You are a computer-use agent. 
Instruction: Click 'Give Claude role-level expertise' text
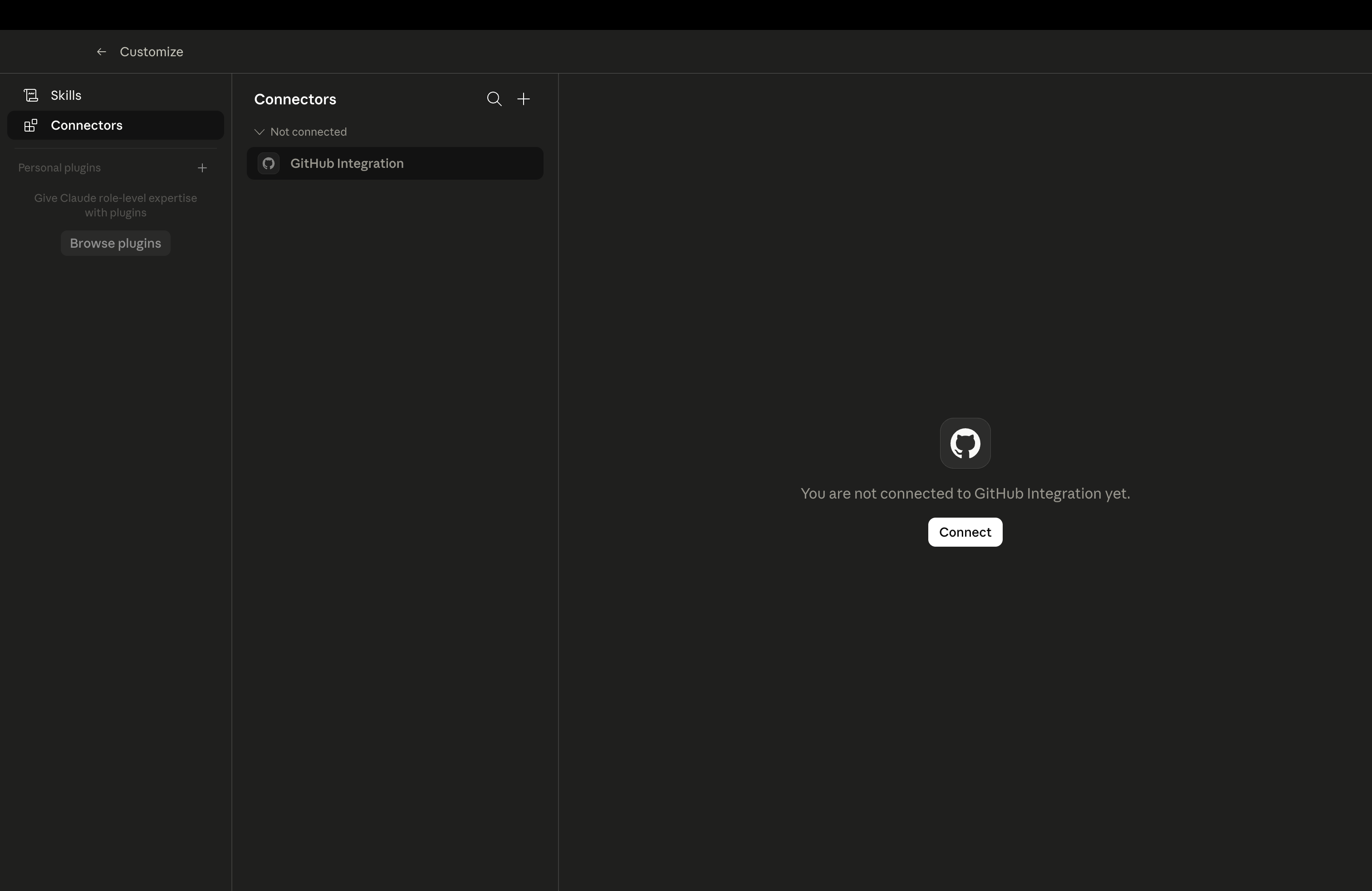click(115, 205)
